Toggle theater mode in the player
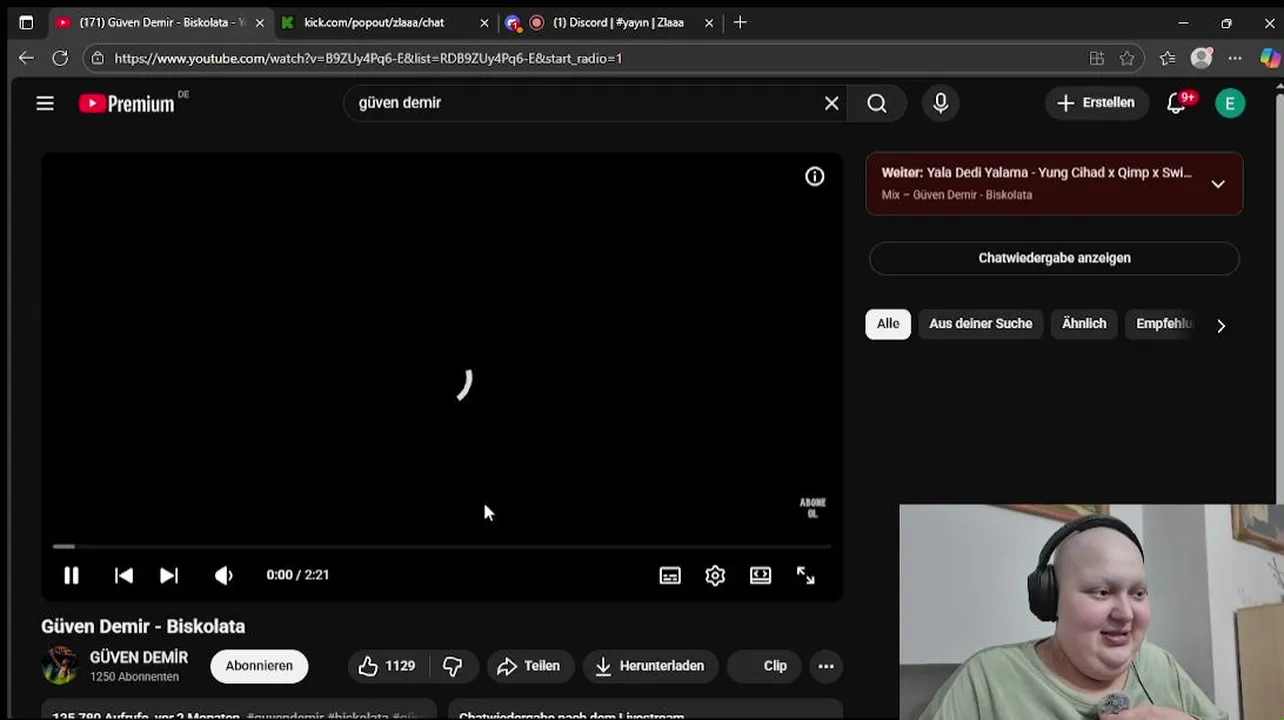 tap(760, 575)
